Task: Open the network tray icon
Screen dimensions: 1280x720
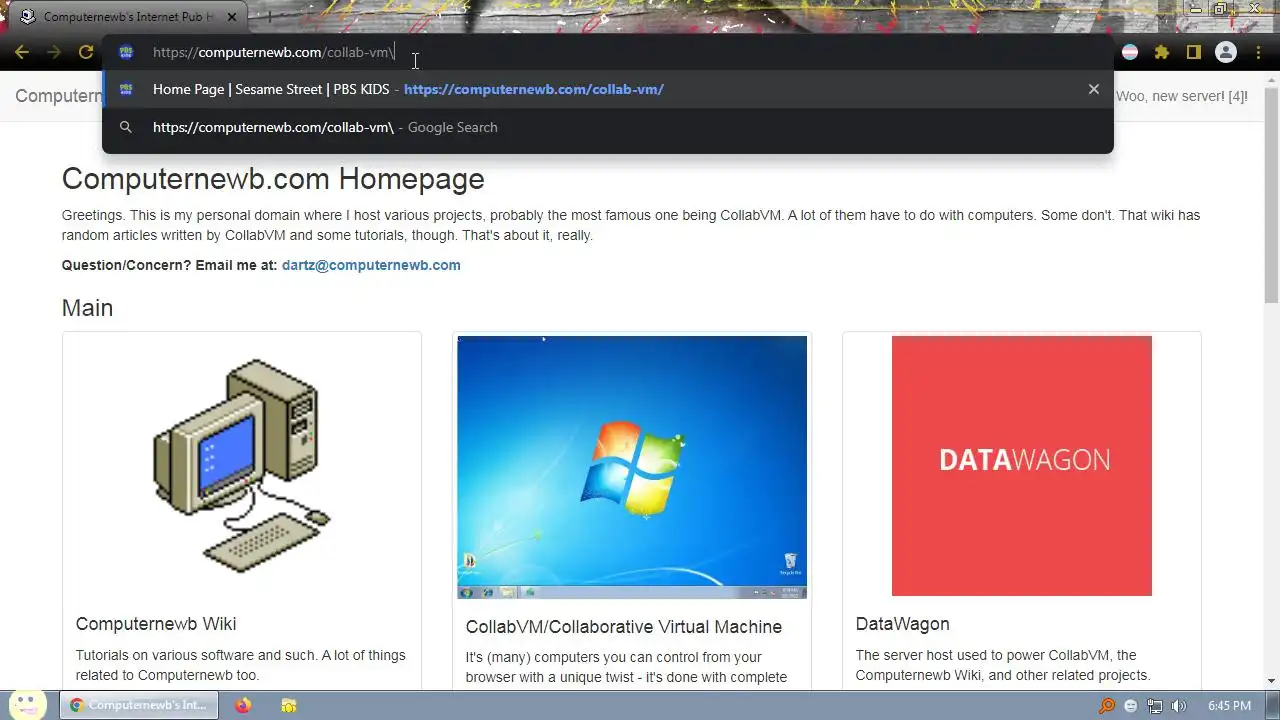Action: click(x=1155, y=705)
